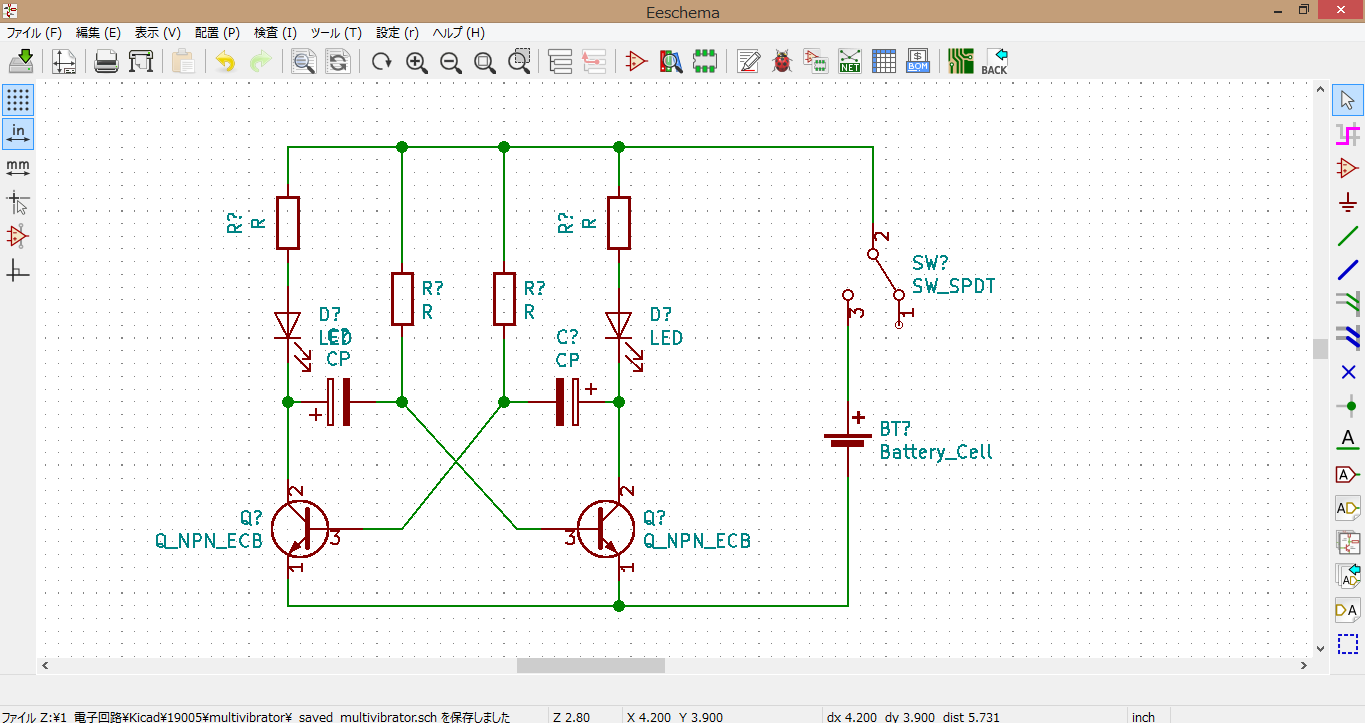The image size is (1365, 723).
Task: Select the place power port (ground) tool
Action: click(1348, 203)
